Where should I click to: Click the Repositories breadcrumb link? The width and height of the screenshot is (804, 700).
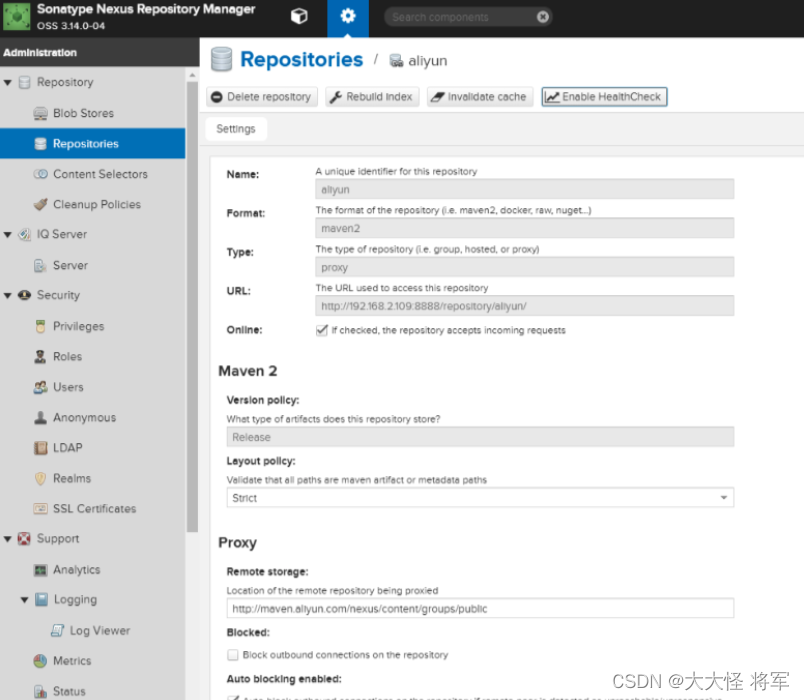302,59
